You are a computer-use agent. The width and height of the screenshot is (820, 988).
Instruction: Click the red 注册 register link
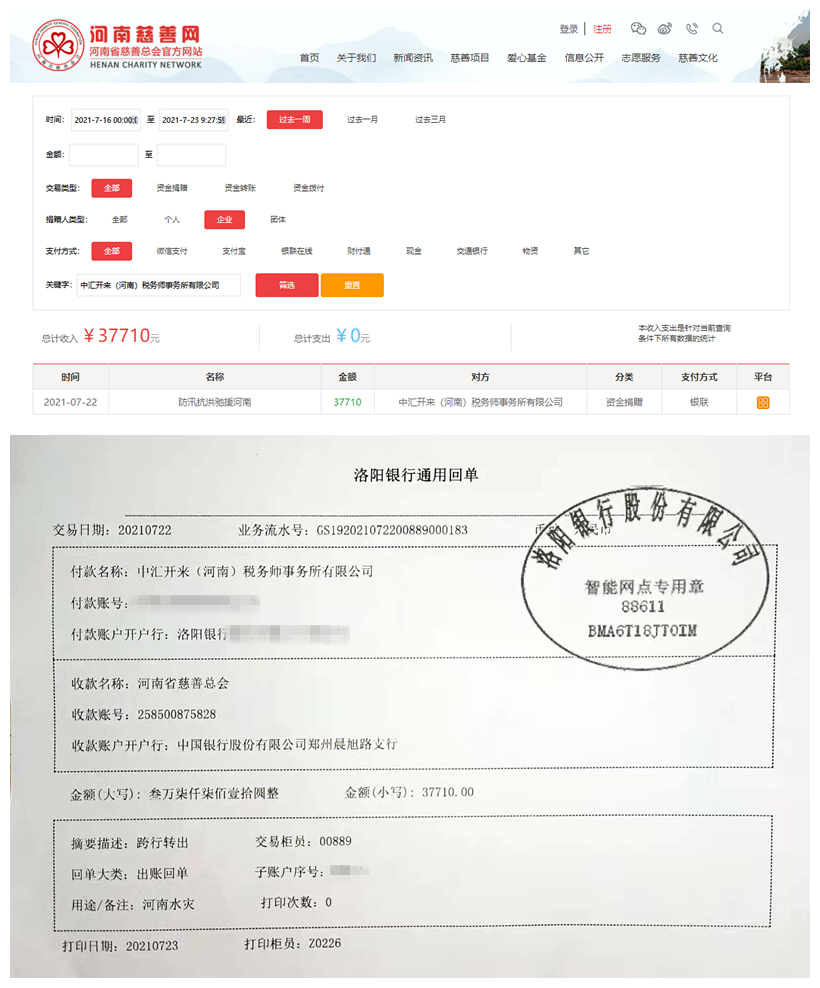(x=602, y=29)
